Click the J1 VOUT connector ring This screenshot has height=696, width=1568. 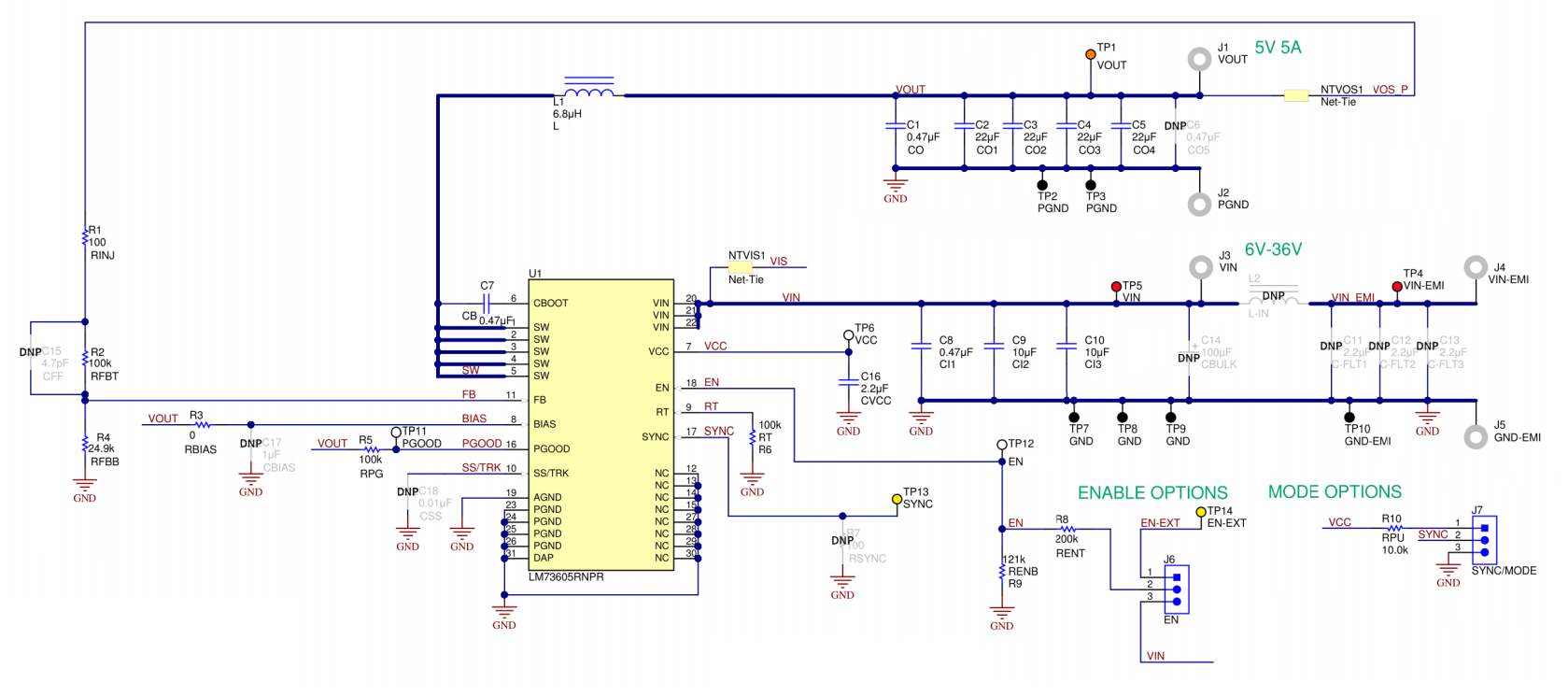[1199, 59]
